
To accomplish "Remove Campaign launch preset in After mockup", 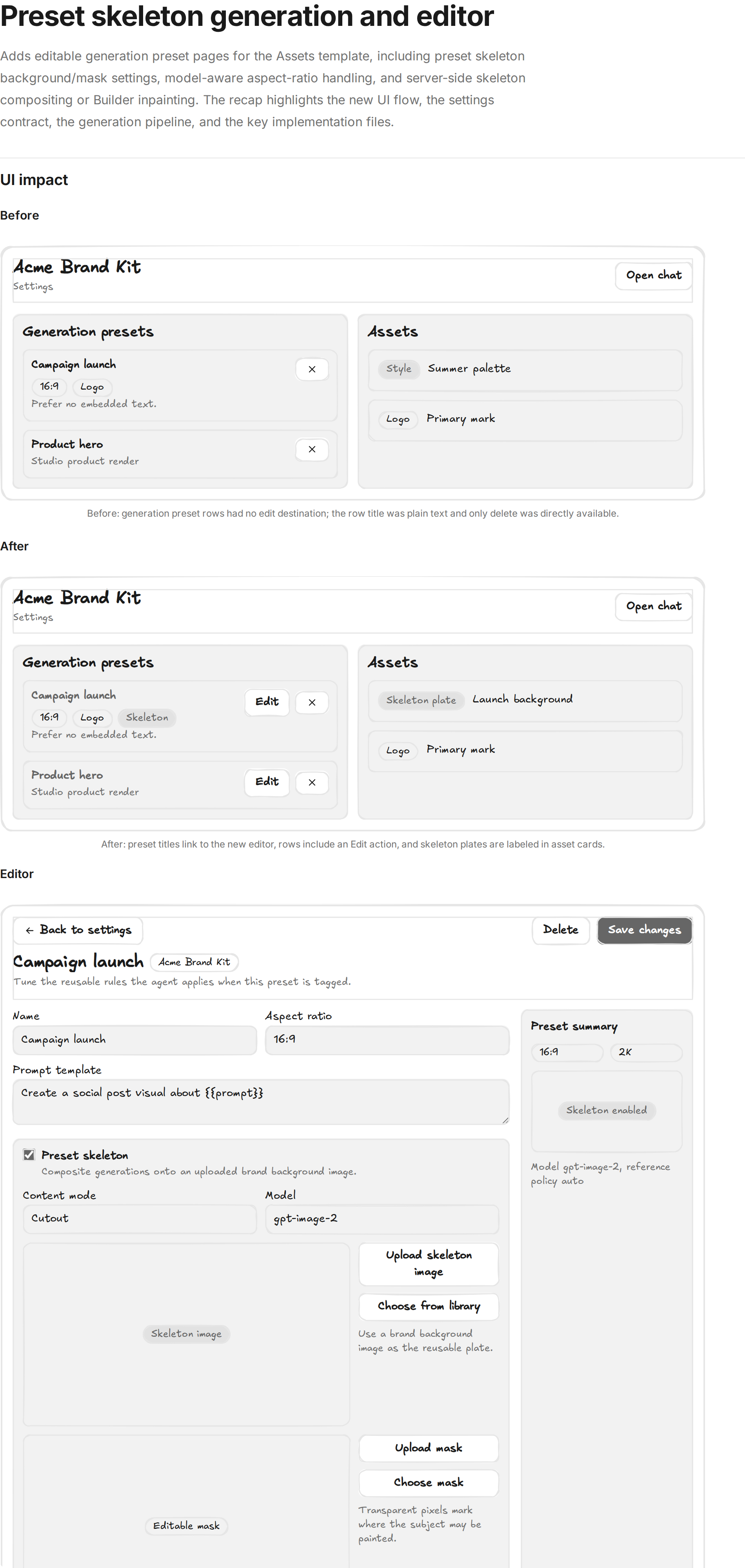I will [x=312, y=702].
